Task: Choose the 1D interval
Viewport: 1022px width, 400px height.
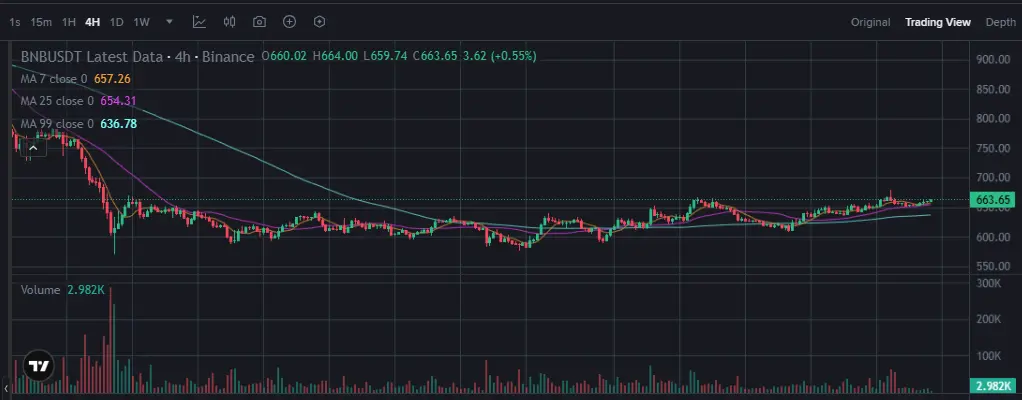Action: [x=116, y=22]
